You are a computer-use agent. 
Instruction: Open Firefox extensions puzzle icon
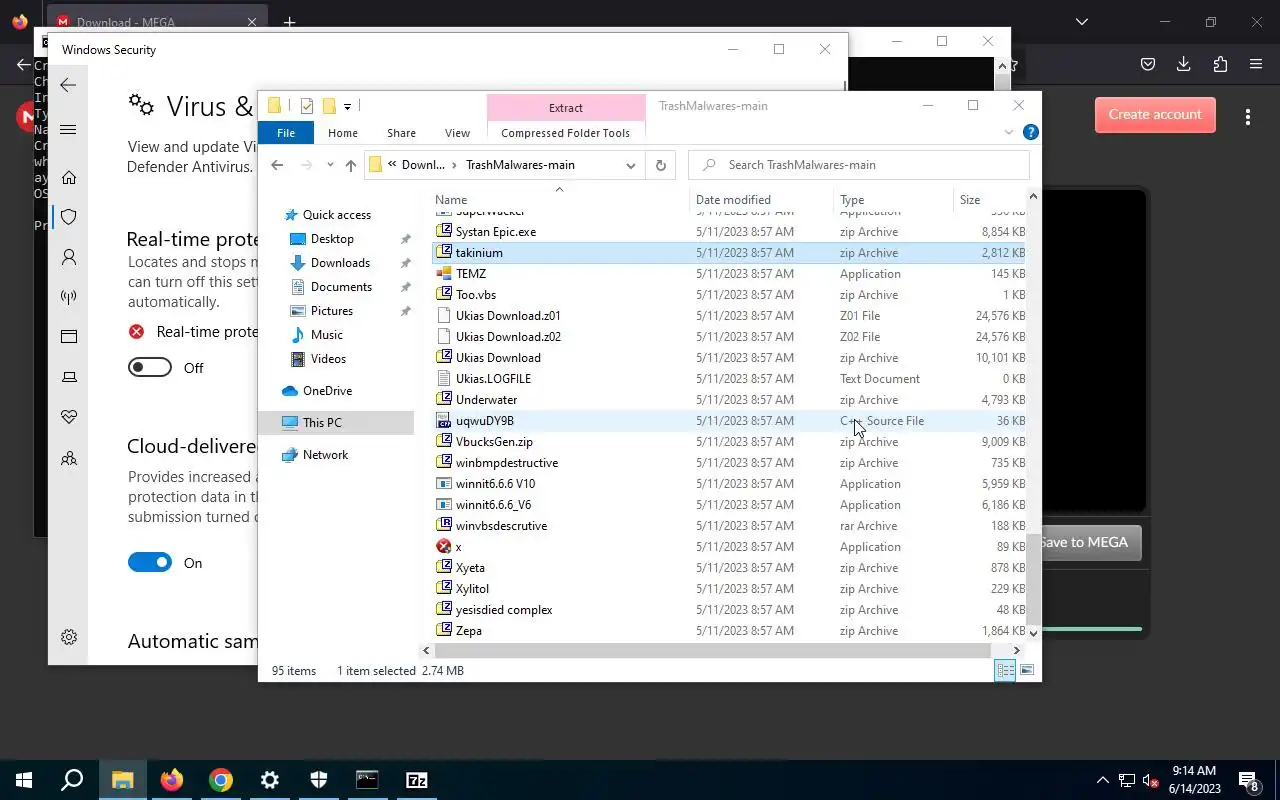1220,64
